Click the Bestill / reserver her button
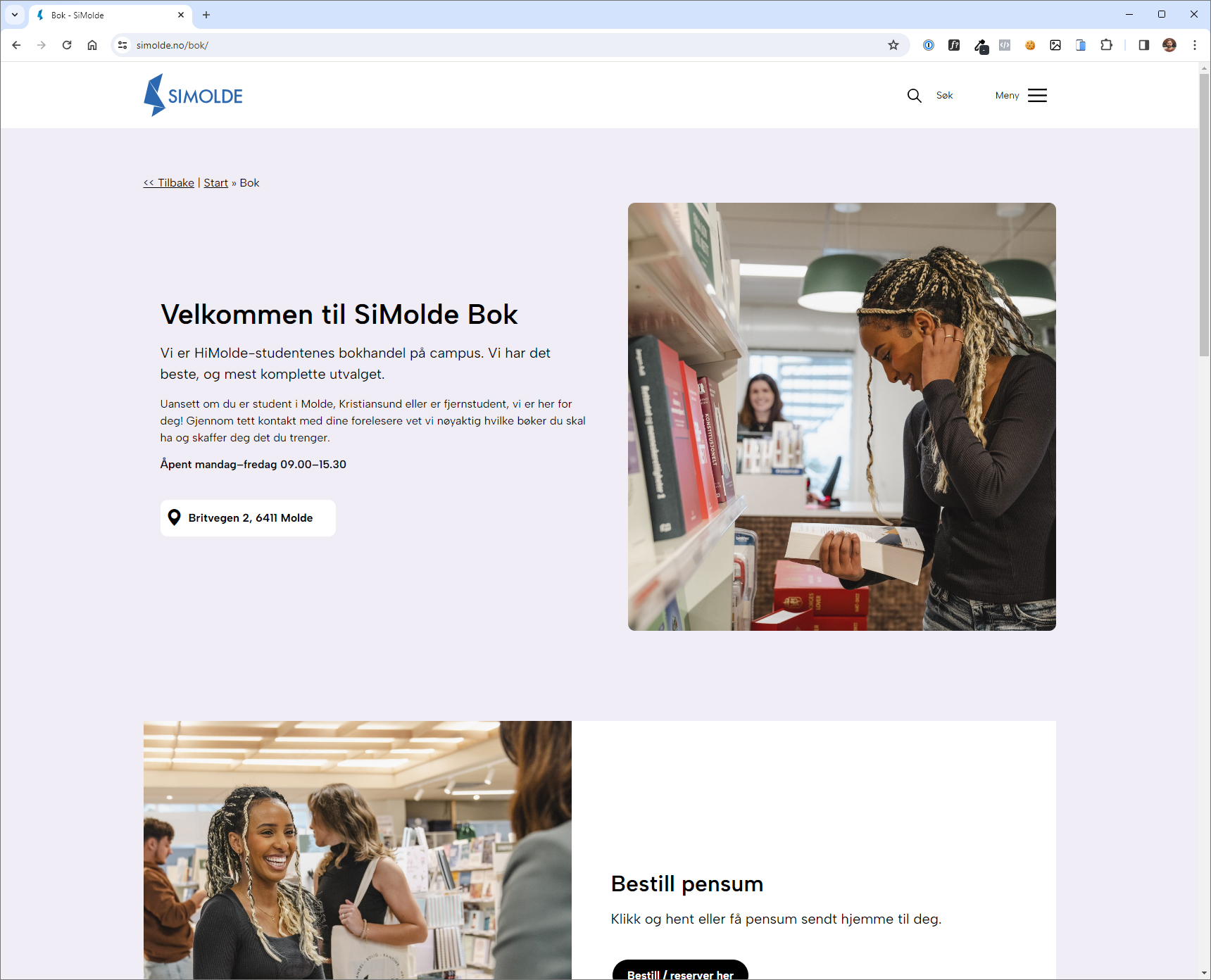This screenshot has width=1211, height=980. click(x=680, y=970)
